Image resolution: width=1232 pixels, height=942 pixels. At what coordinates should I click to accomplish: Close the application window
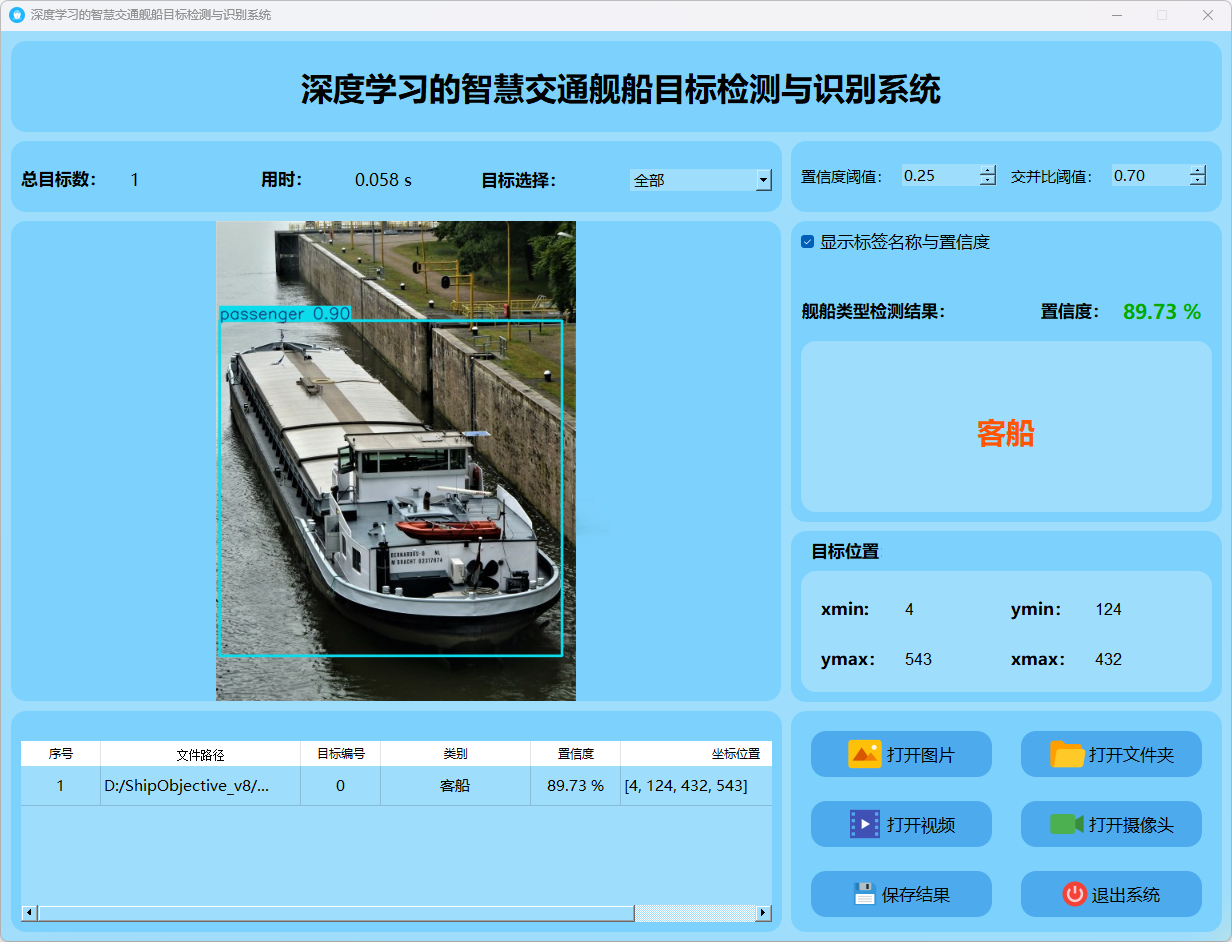pos(1208,15)
